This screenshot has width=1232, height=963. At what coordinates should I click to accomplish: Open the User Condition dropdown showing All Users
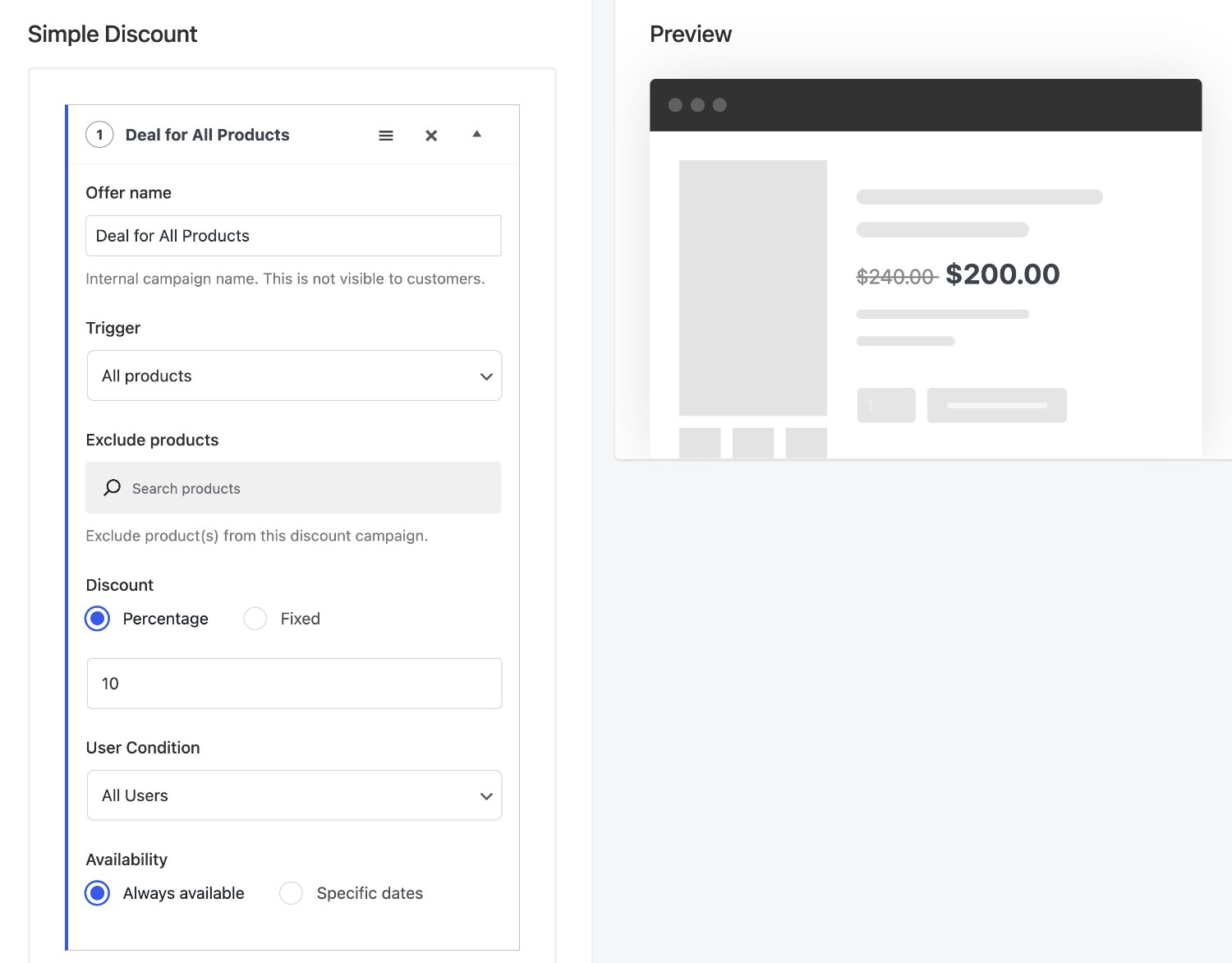click(x=294, y=795)
